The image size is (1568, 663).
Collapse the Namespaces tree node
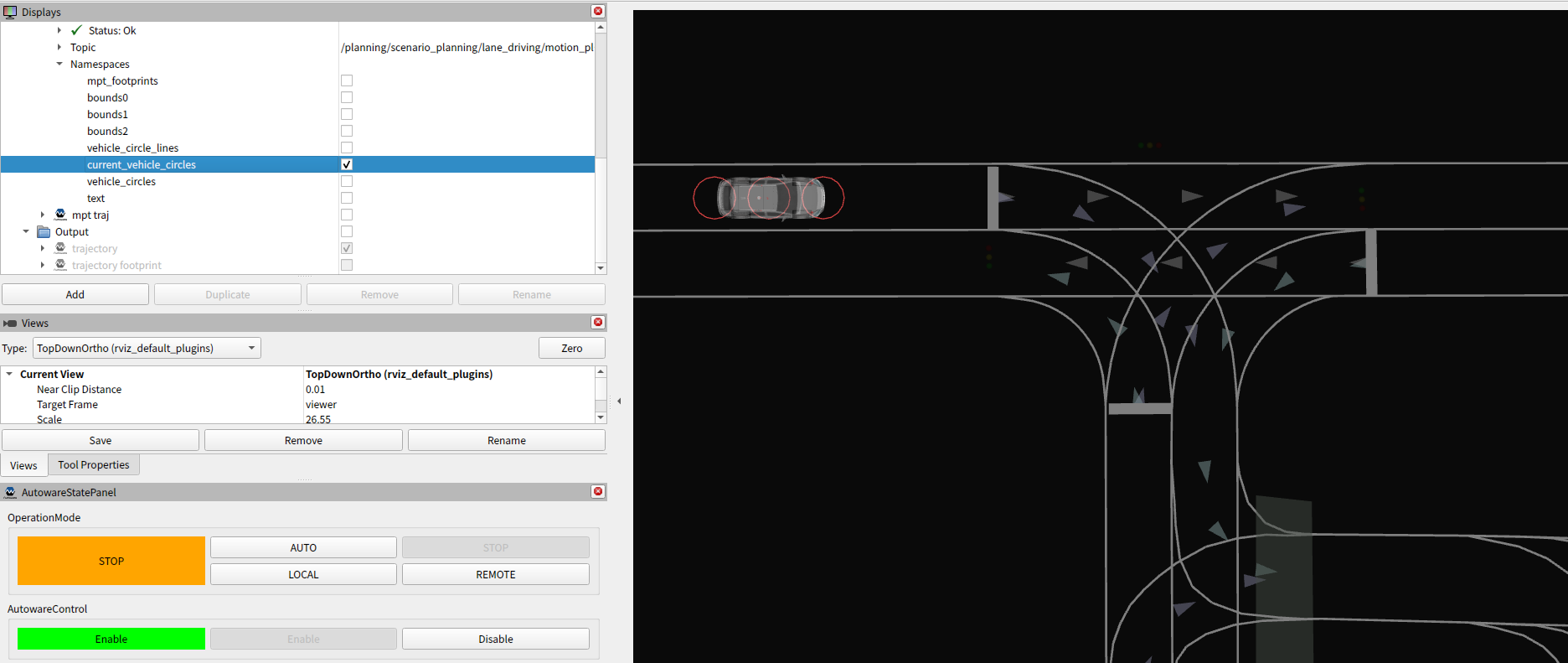pyautogui.click(x=59, y=64)
